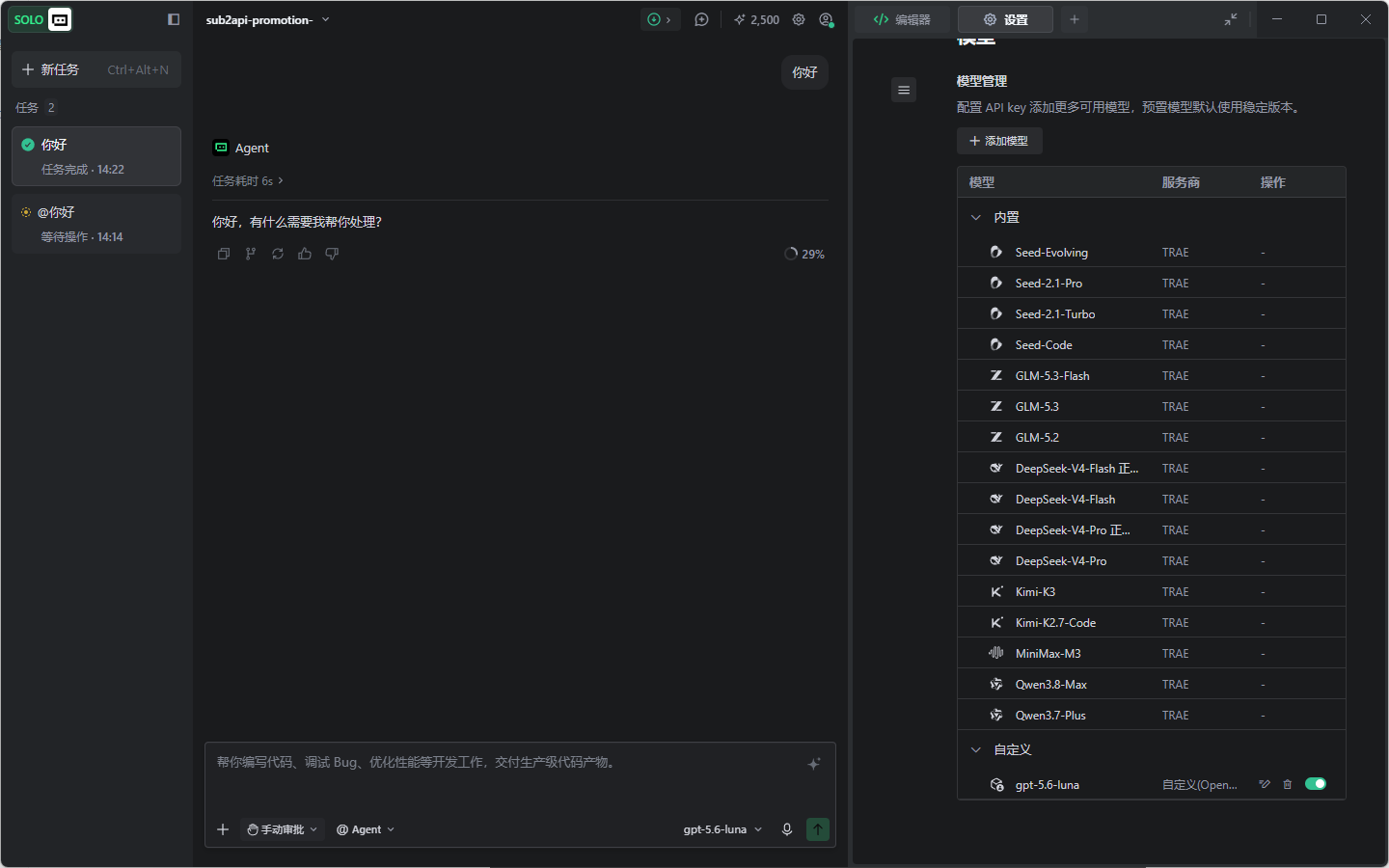Click the MiniMax-M3 model logo icon
The width and height of the screenshot is (1389, 868).
click(x=996, y=654)
